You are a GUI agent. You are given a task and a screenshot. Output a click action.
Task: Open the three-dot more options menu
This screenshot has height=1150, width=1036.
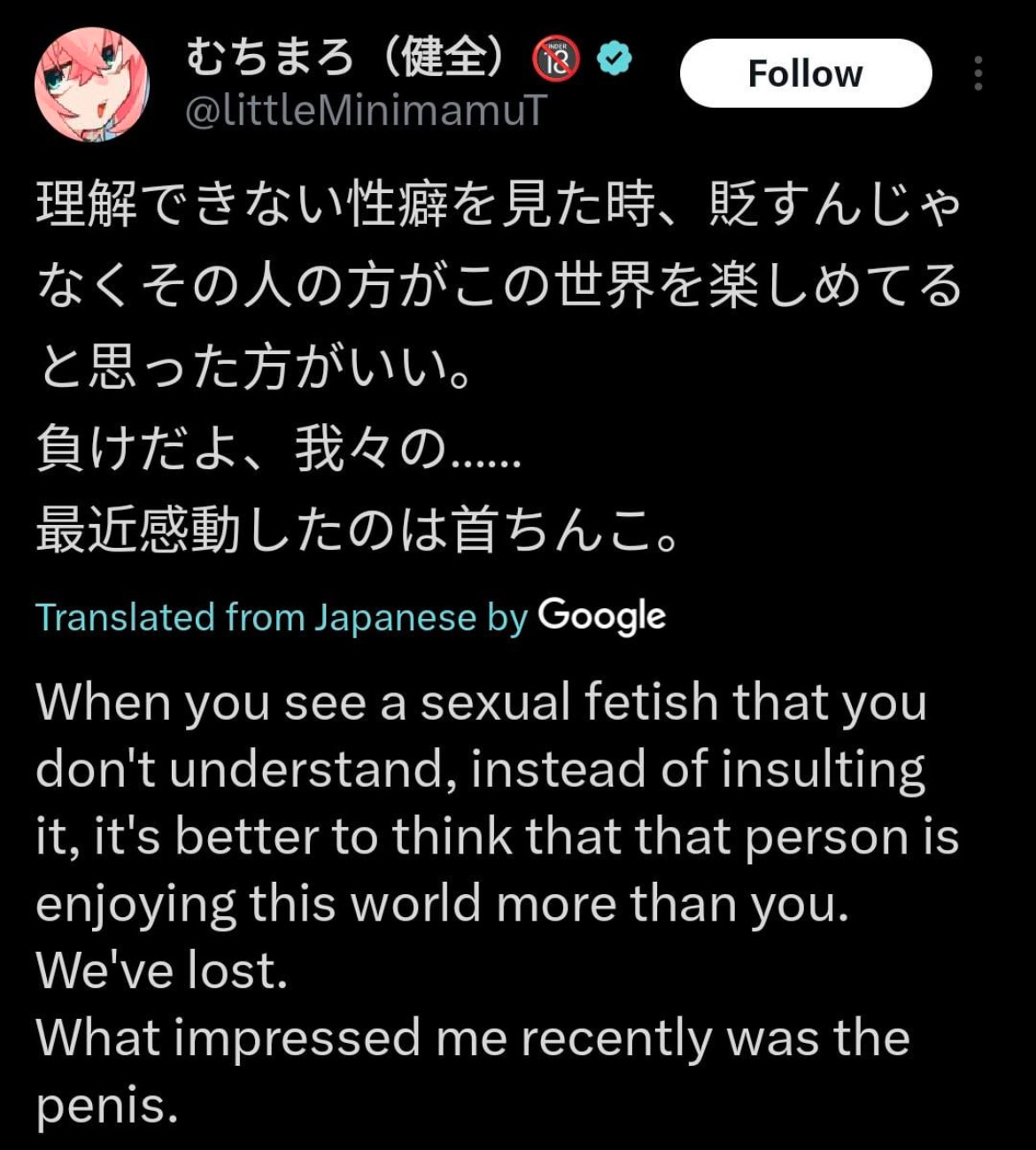point(978,73)
